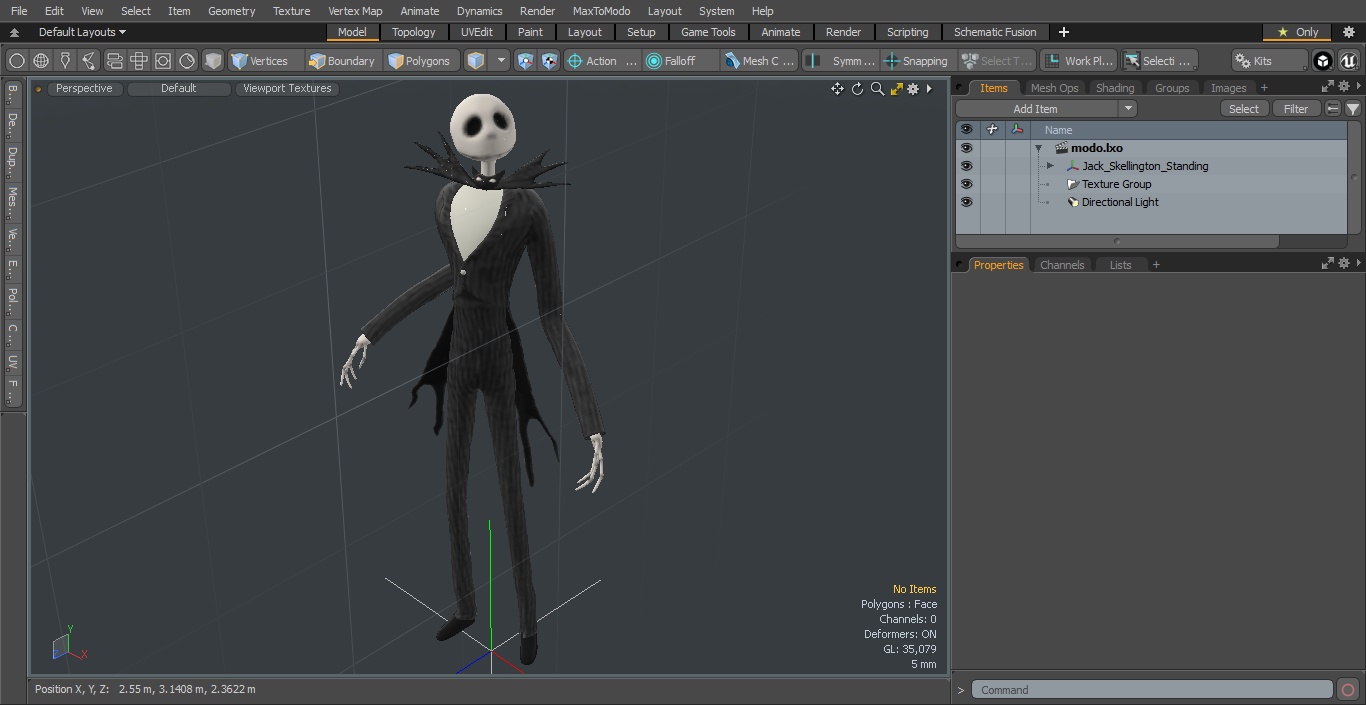The width and height of the screenshot is (1366, 705).
Task: Click the curve/path tool icon beside pen
Action: click(89, 61)
